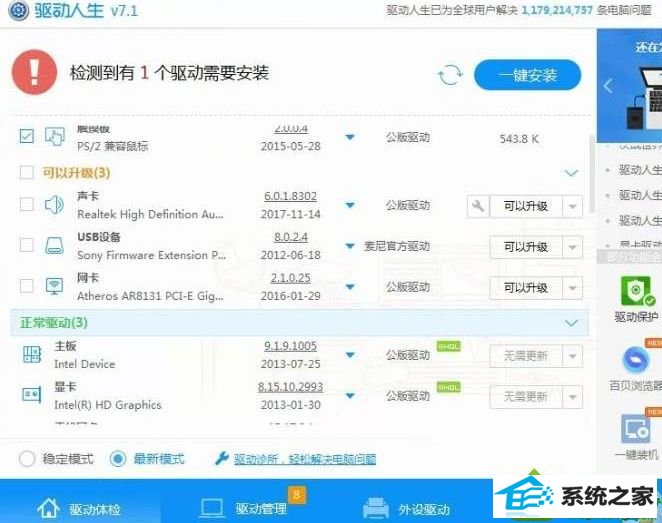Viewport: 662px width, 523px height.
Task: Click the WHQL badge on 显卡 row
Action: pyautogui.click(x=448, y=387)
